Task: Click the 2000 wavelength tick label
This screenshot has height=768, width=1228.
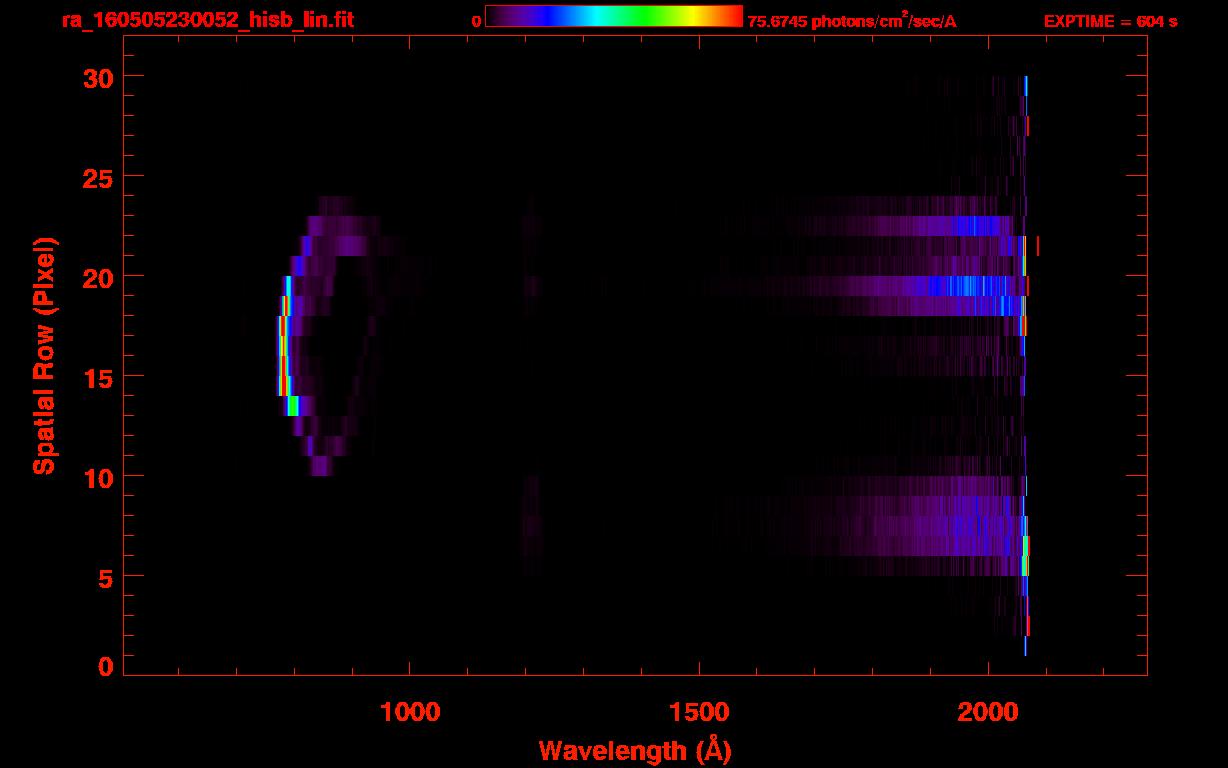Action: [988, 712]
